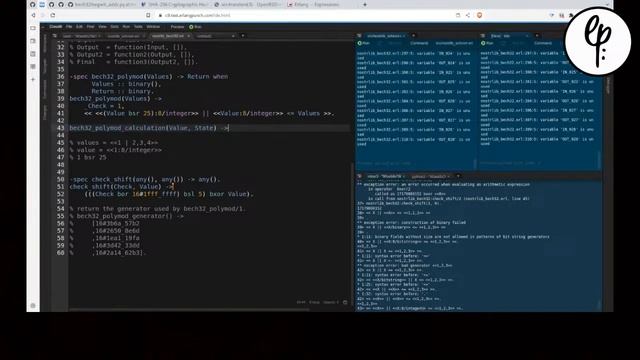The width and height of the screenshot is (640, 360).
Task: Open the editor pane tab list icon
Action: [x=54, y=36]
